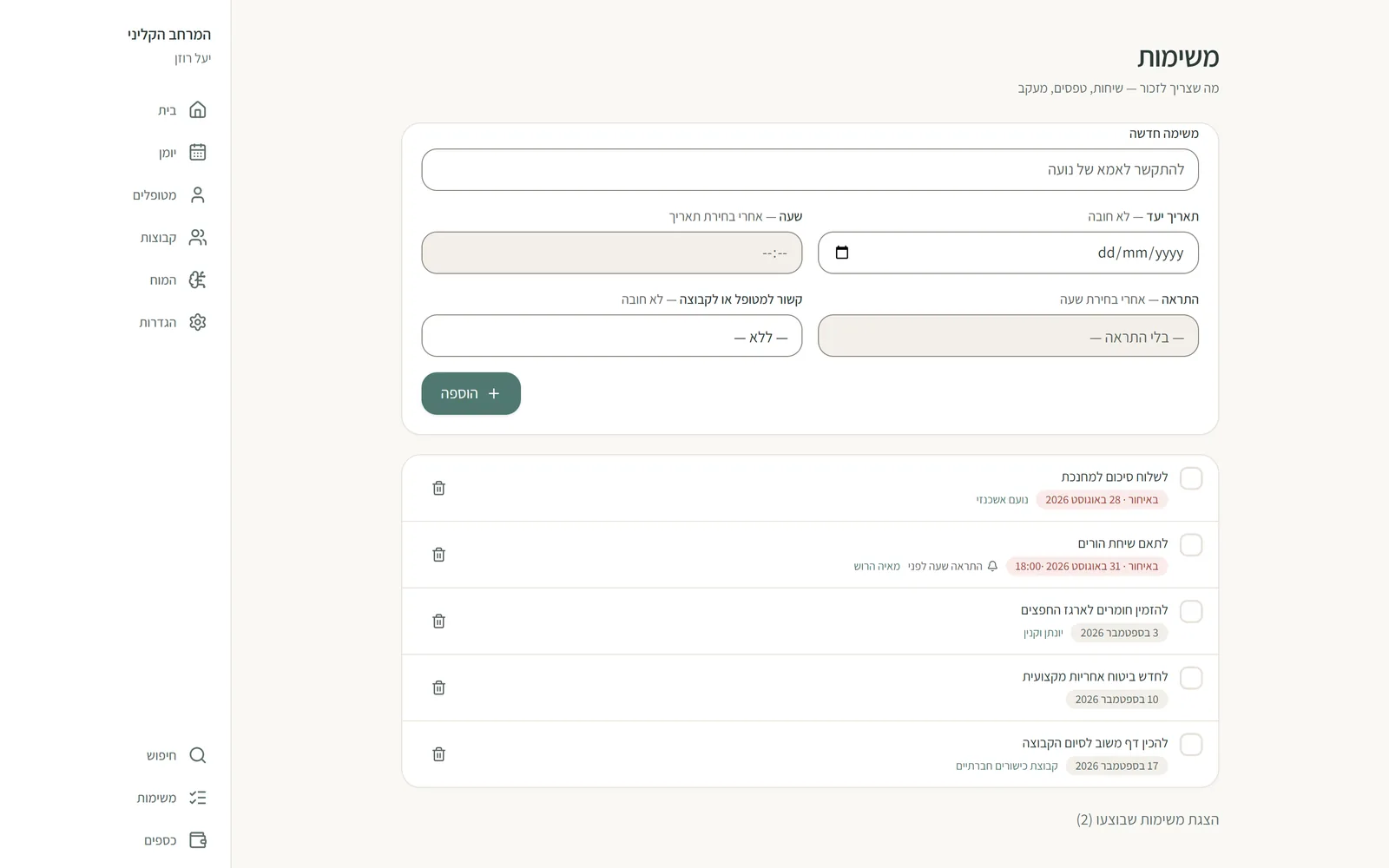This screenshot has width=1389, height=868.
Task: Click group tag קבוצת כישורים חברתיים
Action: tap(1007, 766)
